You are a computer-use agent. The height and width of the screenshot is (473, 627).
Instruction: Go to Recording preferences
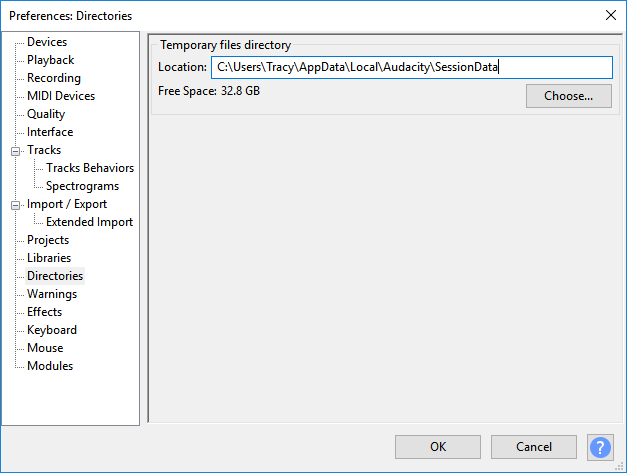pyautogui.click(x=54, y=78)
